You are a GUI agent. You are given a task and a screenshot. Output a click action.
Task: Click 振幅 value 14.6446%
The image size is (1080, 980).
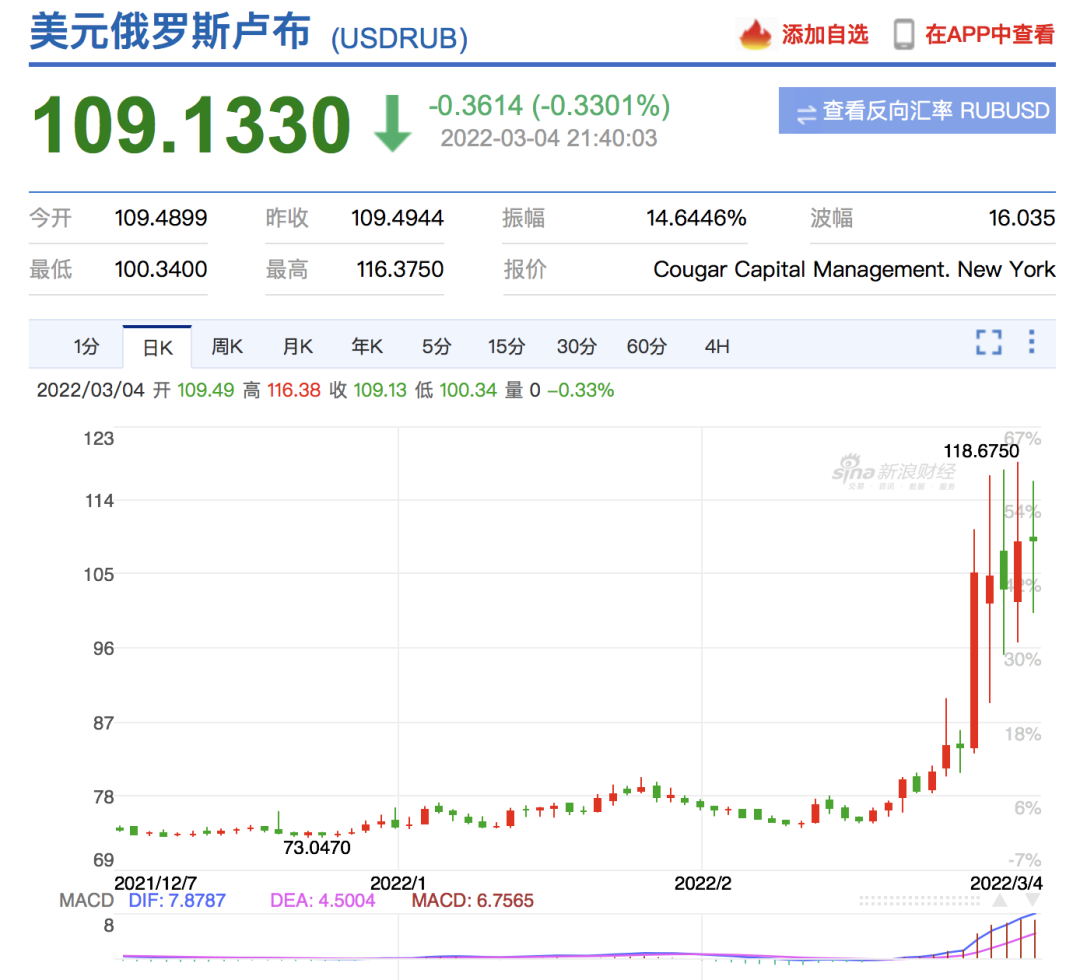[x=696, y=218]
